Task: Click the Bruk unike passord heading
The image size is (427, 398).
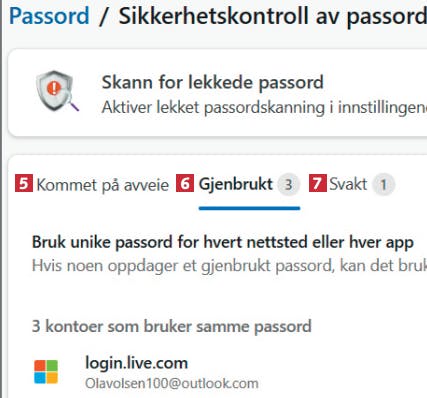Action: [x=223, y=242]
